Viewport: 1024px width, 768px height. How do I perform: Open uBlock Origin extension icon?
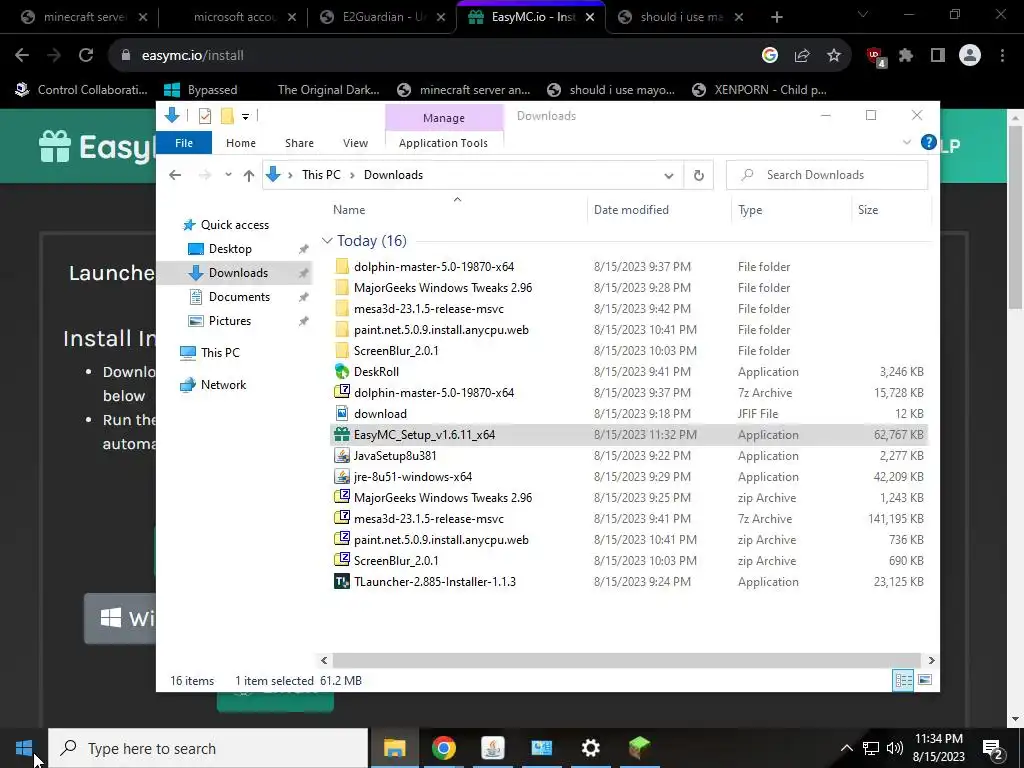coord(875,57)
